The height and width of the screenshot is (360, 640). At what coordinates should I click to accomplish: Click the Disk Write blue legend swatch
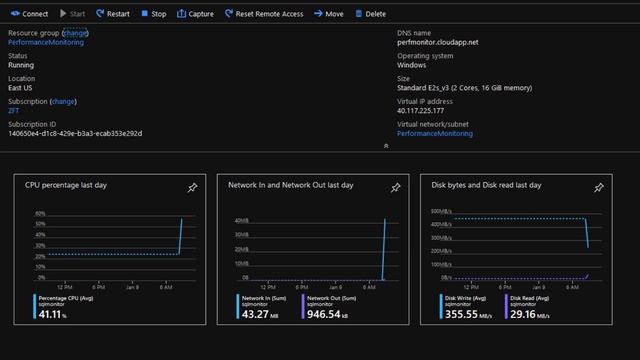[441, 307]
